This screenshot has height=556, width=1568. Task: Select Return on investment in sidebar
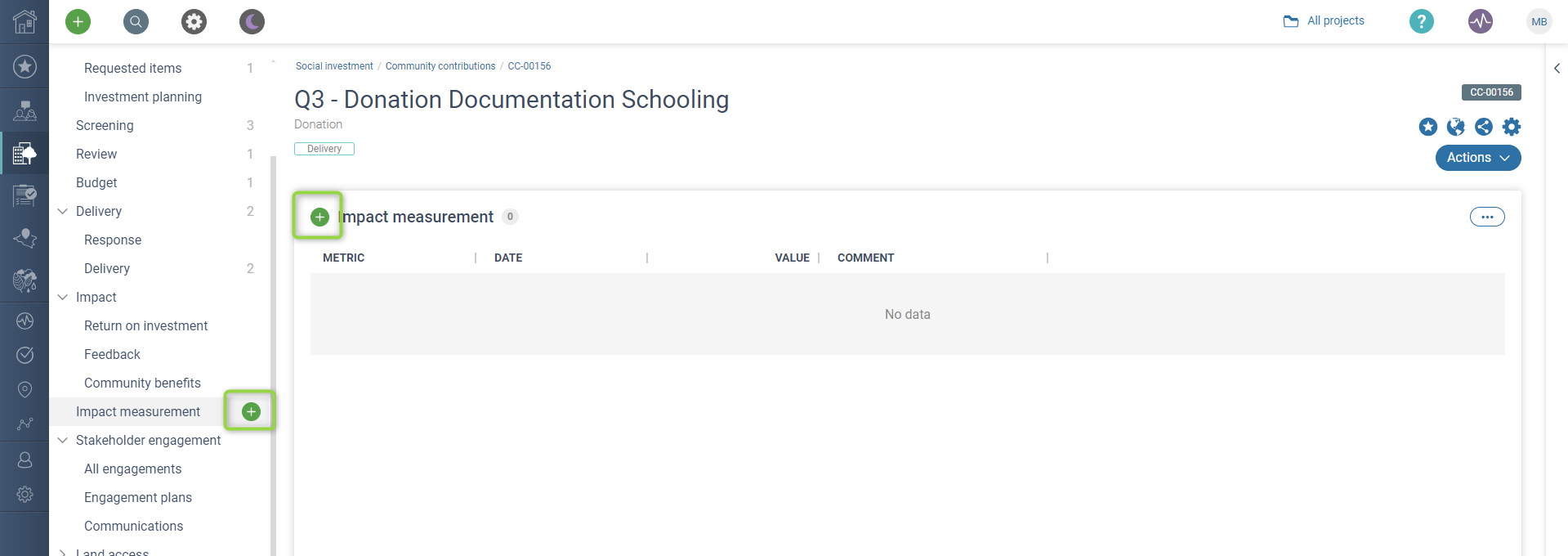click(145, 325)
